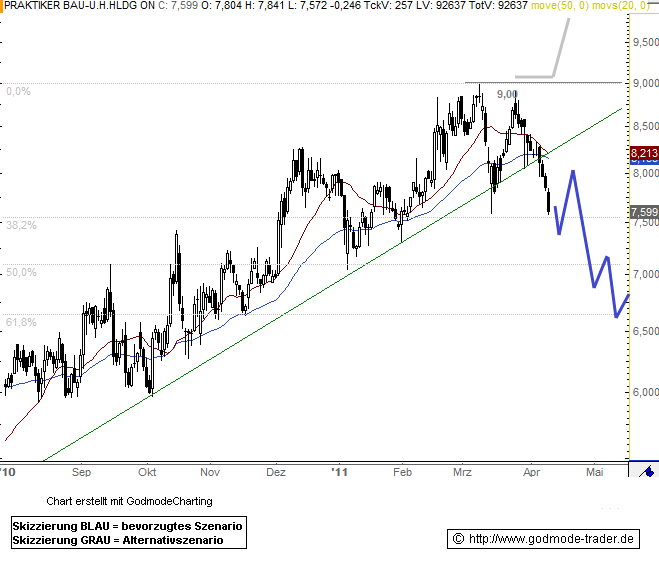Select the grey 7,599 last price tag
This screenshot has width=659, height=561.
(x=644, y=212)
